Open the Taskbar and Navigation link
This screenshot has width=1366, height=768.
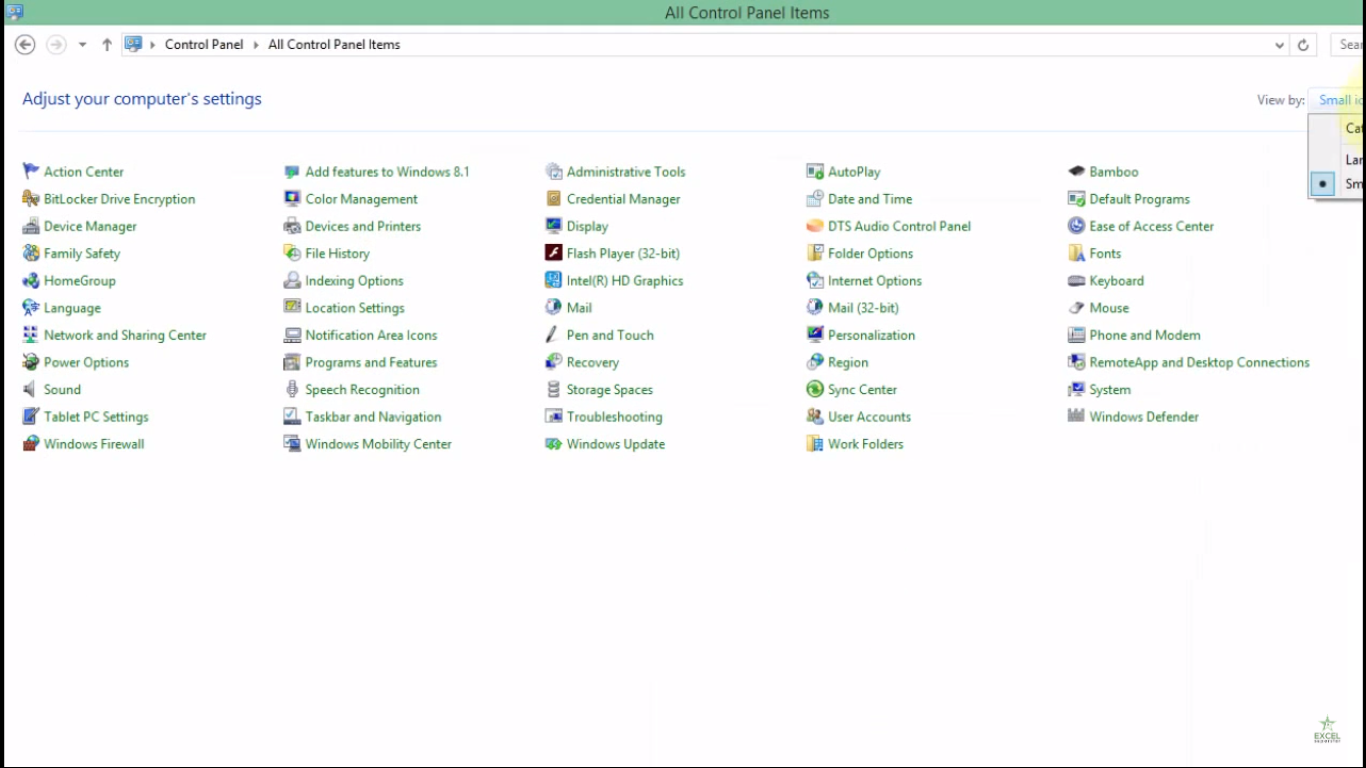[373, 417]
